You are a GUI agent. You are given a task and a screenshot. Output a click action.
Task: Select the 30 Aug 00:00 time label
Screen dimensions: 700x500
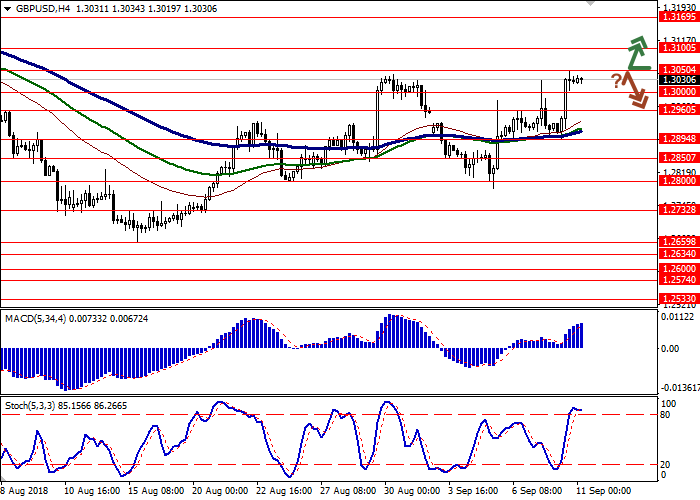click(x=412, y=491)
